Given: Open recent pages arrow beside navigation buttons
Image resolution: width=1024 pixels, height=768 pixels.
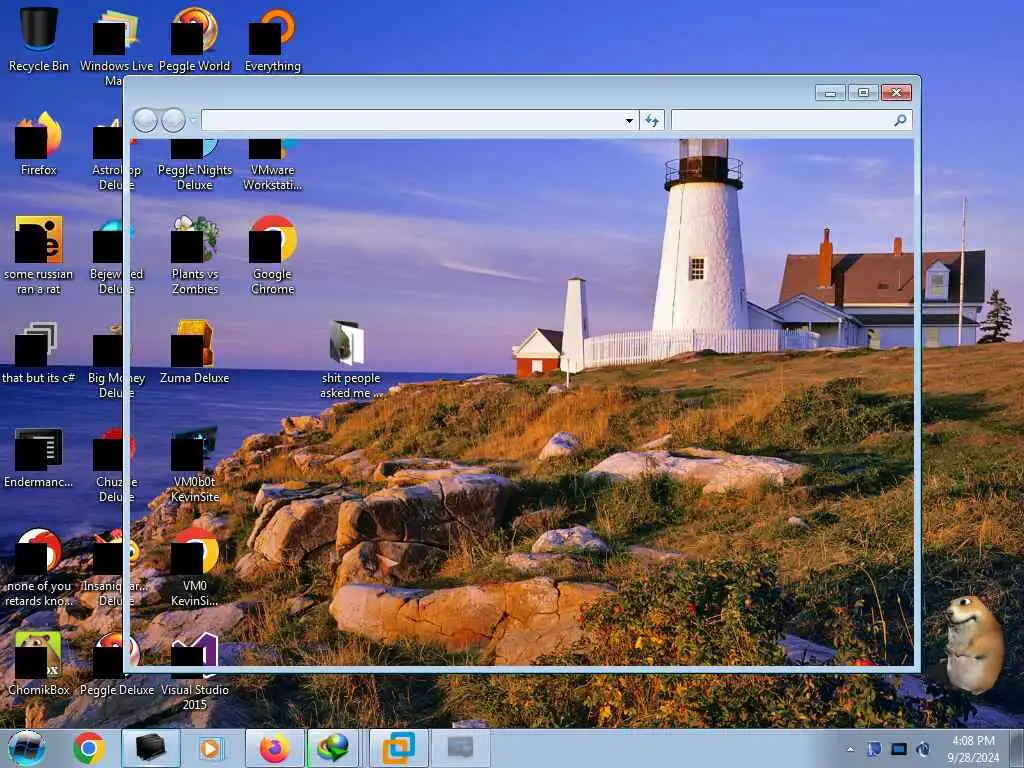Looking at the screenshot, I should tap(193, 120).
